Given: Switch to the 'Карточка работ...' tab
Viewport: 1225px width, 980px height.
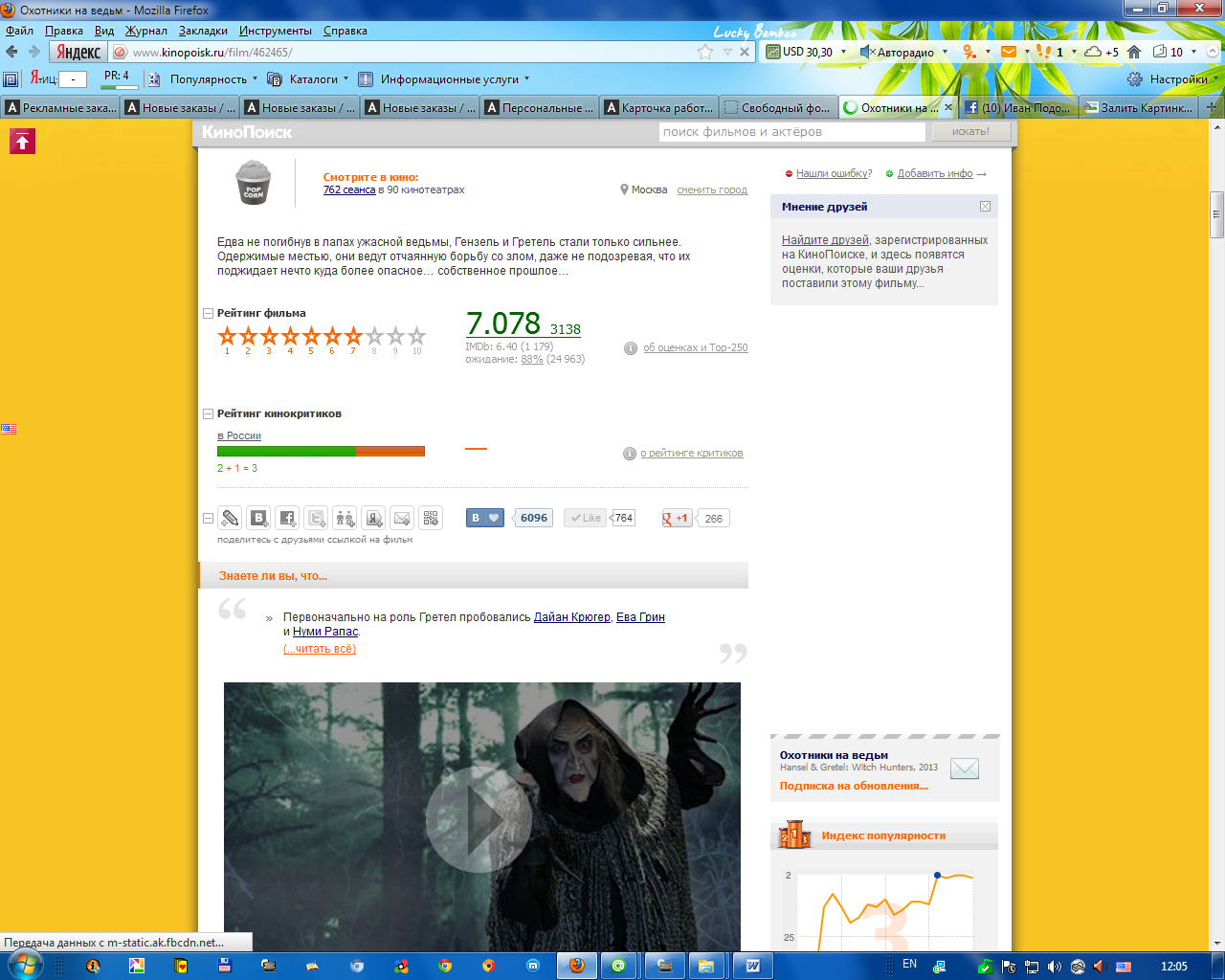Looking at the screenshot, I should click(659, 107).
